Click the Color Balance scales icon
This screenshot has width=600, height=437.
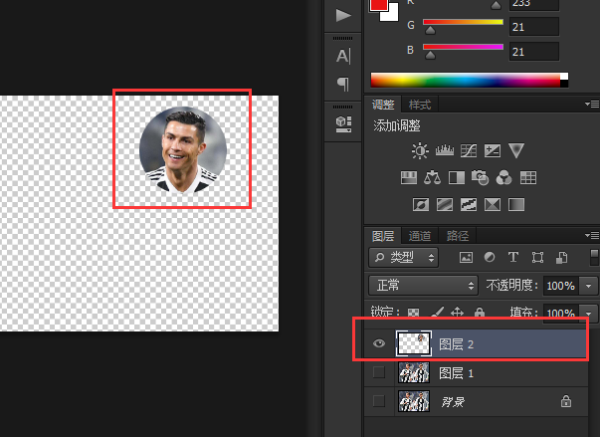(x=432, y=178)
